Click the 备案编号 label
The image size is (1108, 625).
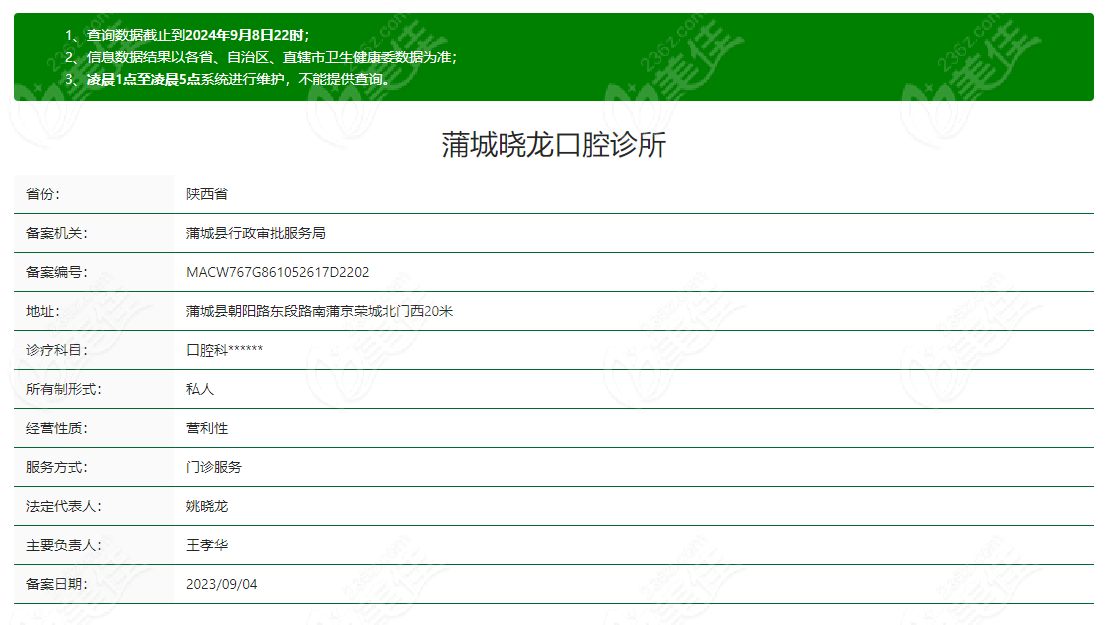pos(57,272)
